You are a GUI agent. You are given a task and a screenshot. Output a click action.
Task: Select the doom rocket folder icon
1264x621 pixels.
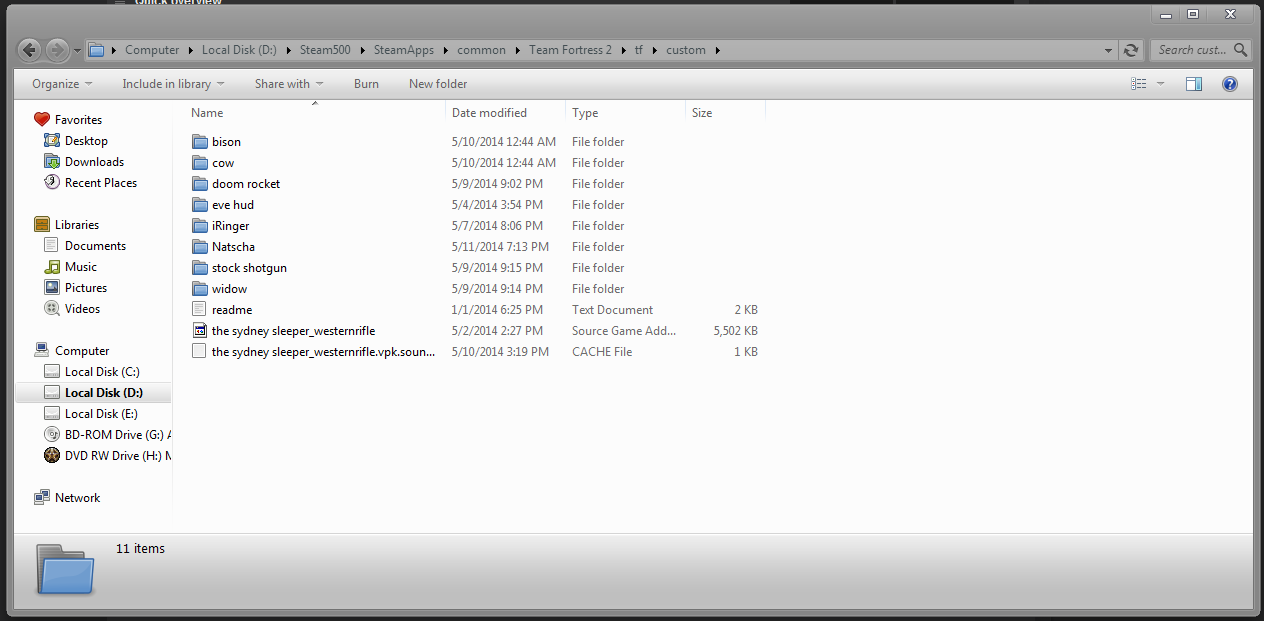pyautogui.click(x=199, y=184)
